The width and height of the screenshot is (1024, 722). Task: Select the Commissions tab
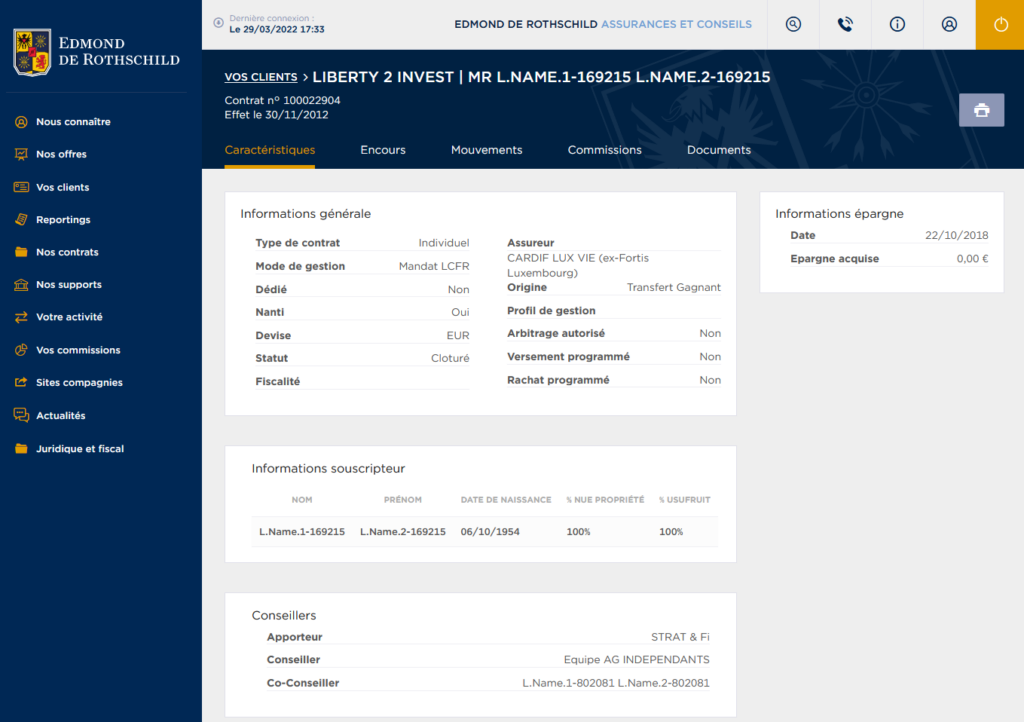click(604, 150)
